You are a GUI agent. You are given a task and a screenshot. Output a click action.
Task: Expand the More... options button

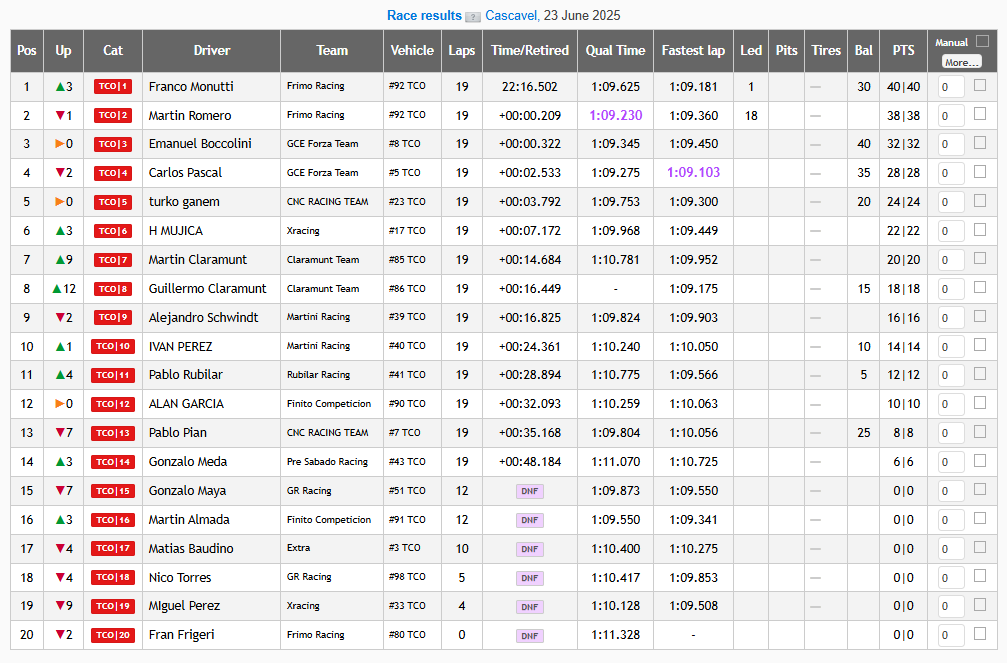[x=961, y=62]
